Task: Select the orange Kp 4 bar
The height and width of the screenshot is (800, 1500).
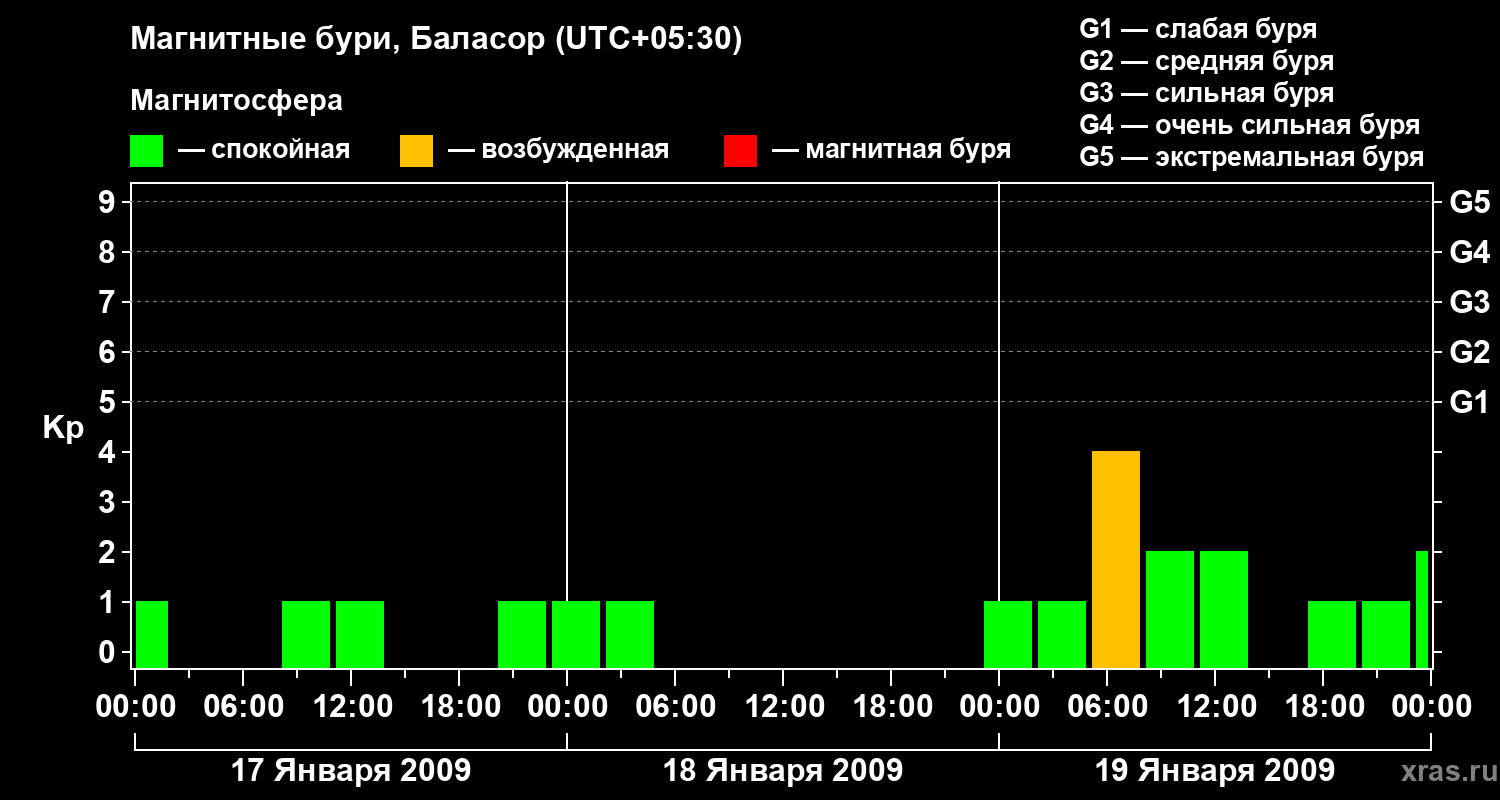Action: [1116, 560]
